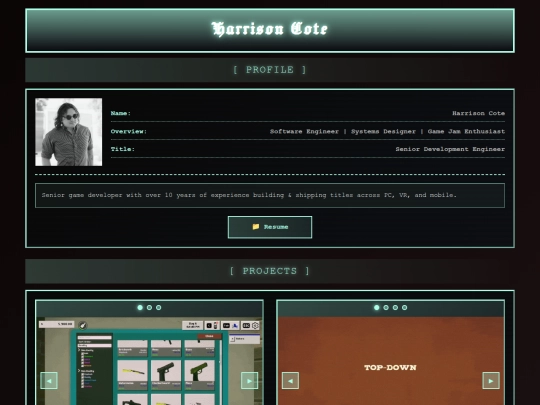Go to next slide in left project carousel

click(249, 381)
